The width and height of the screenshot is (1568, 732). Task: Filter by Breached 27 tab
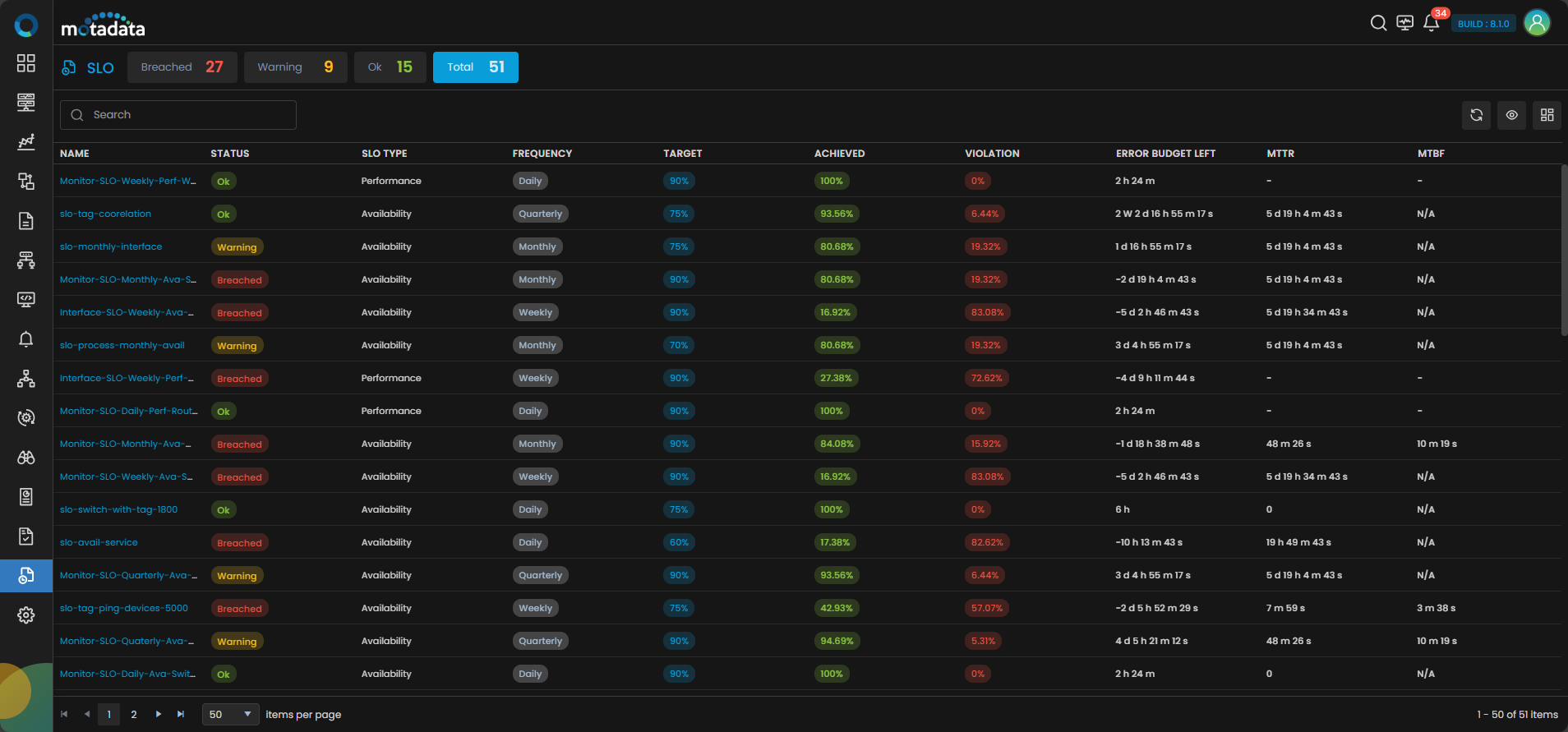click(182, 67)
